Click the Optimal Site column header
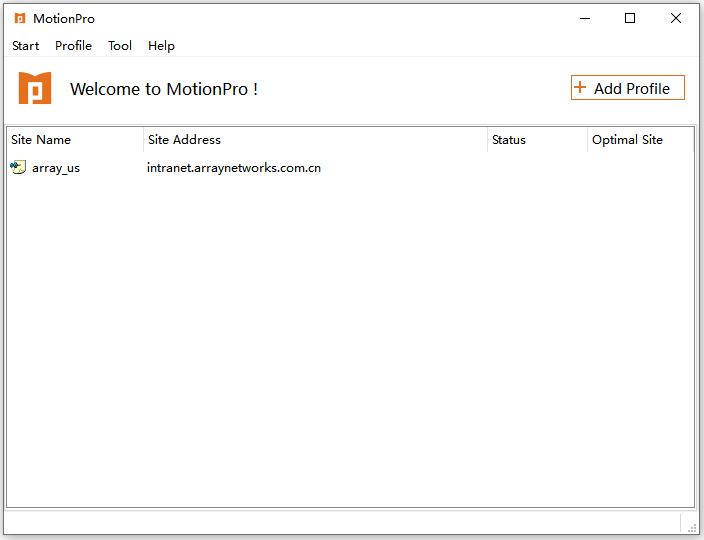The width and height of the screenshot is (704, 540). pos(640,140)
